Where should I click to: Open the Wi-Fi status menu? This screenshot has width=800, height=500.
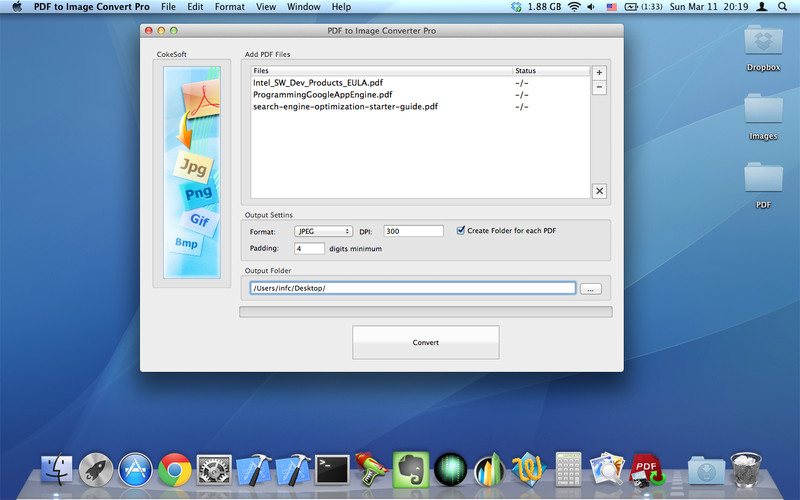point(574,7)
